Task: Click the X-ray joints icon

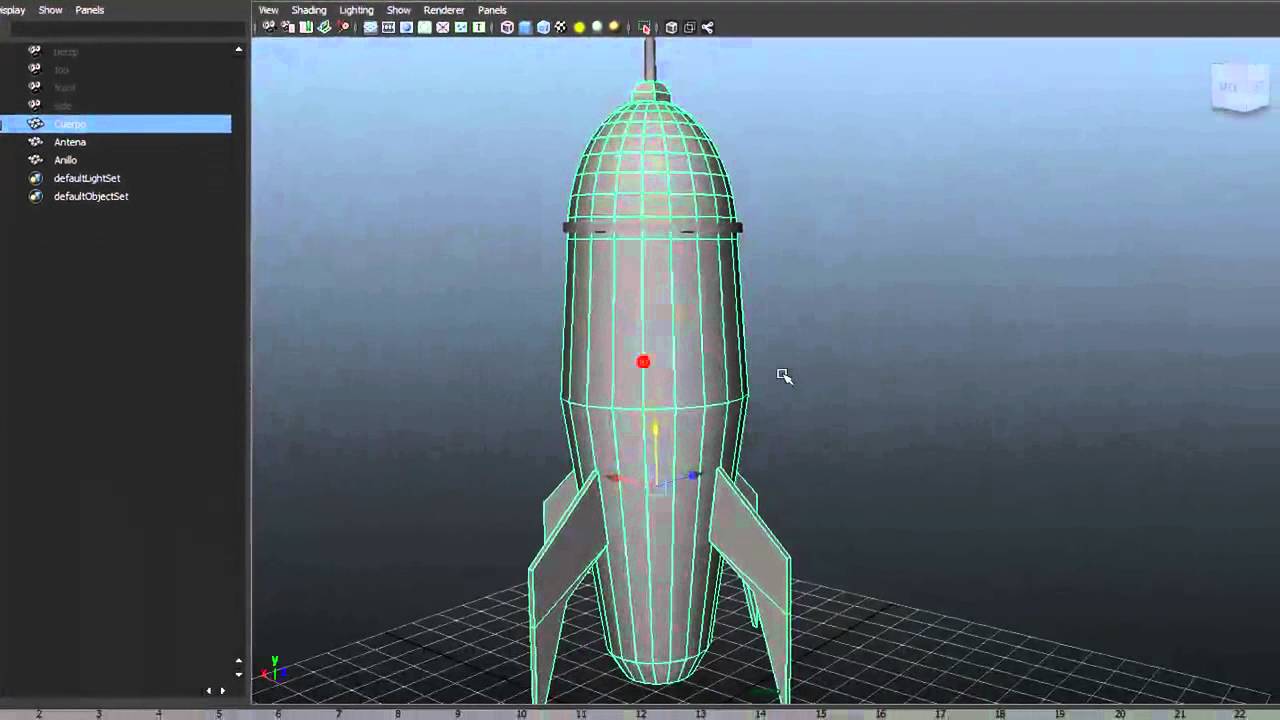Action: 707,27
